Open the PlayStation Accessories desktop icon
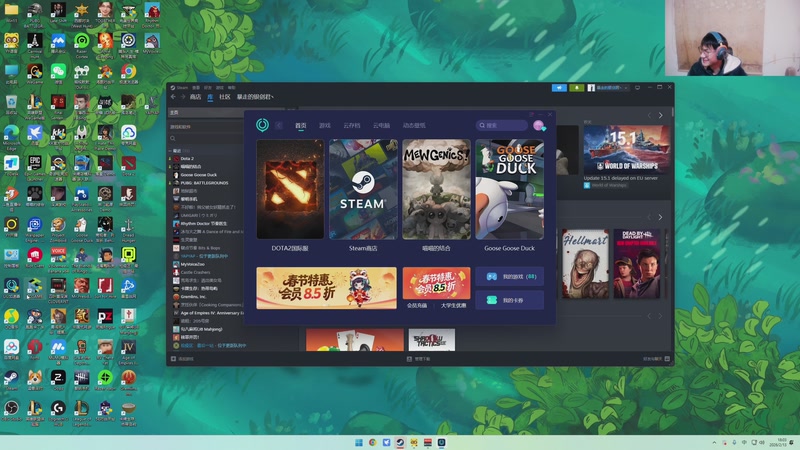The image size is (800, 450). point(82,197)
